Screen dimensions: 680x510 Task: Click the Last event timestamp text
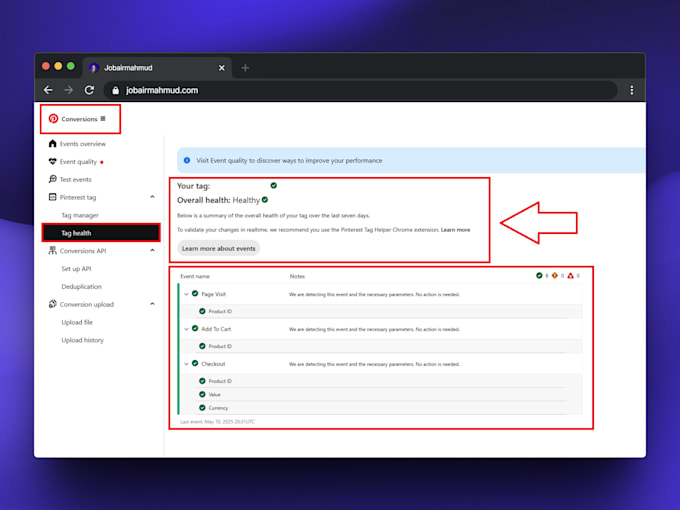(217, 422)
